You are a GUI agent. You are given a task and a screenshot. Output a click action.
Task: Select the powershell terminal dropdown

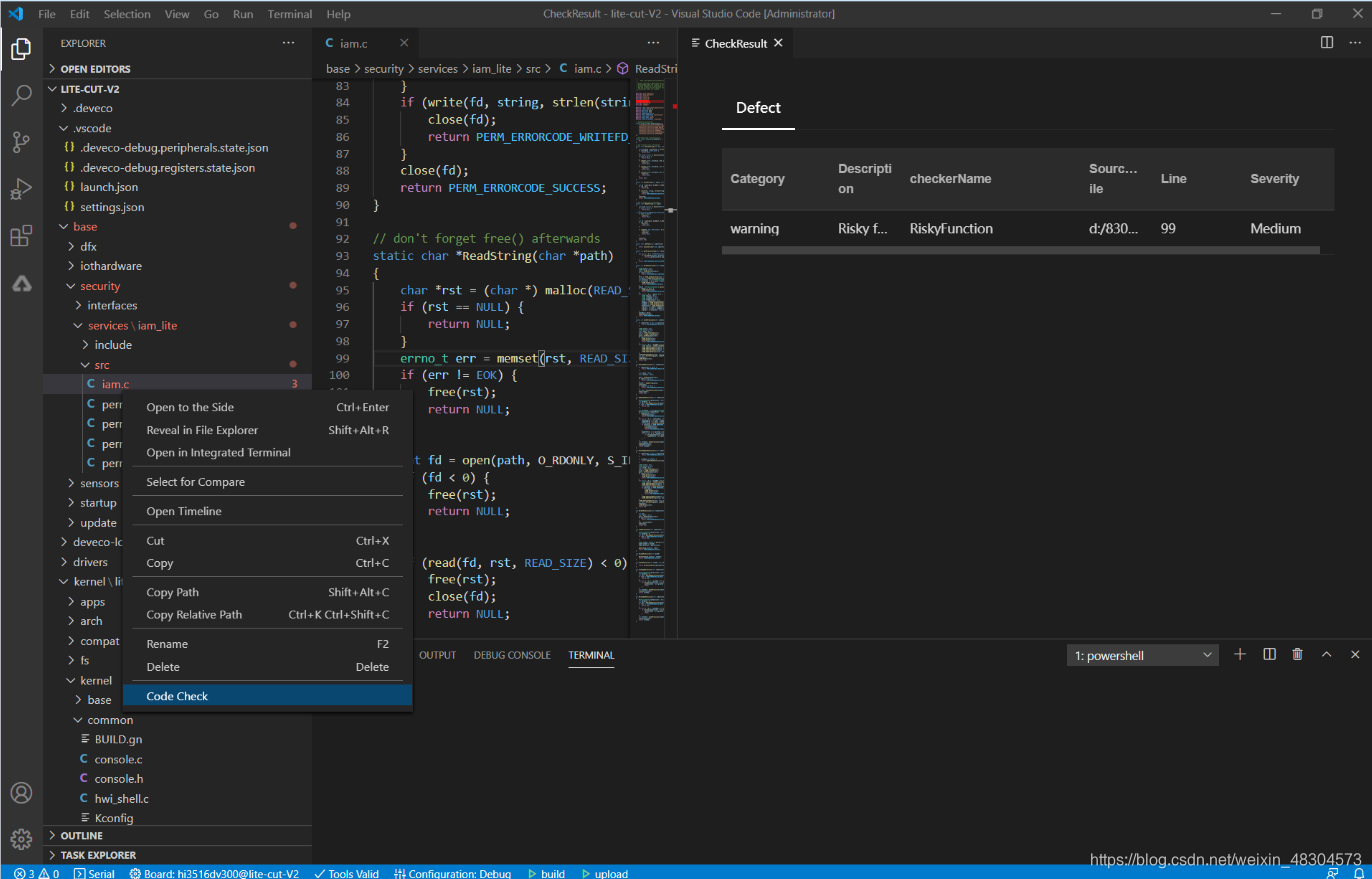pos(1142,656)
